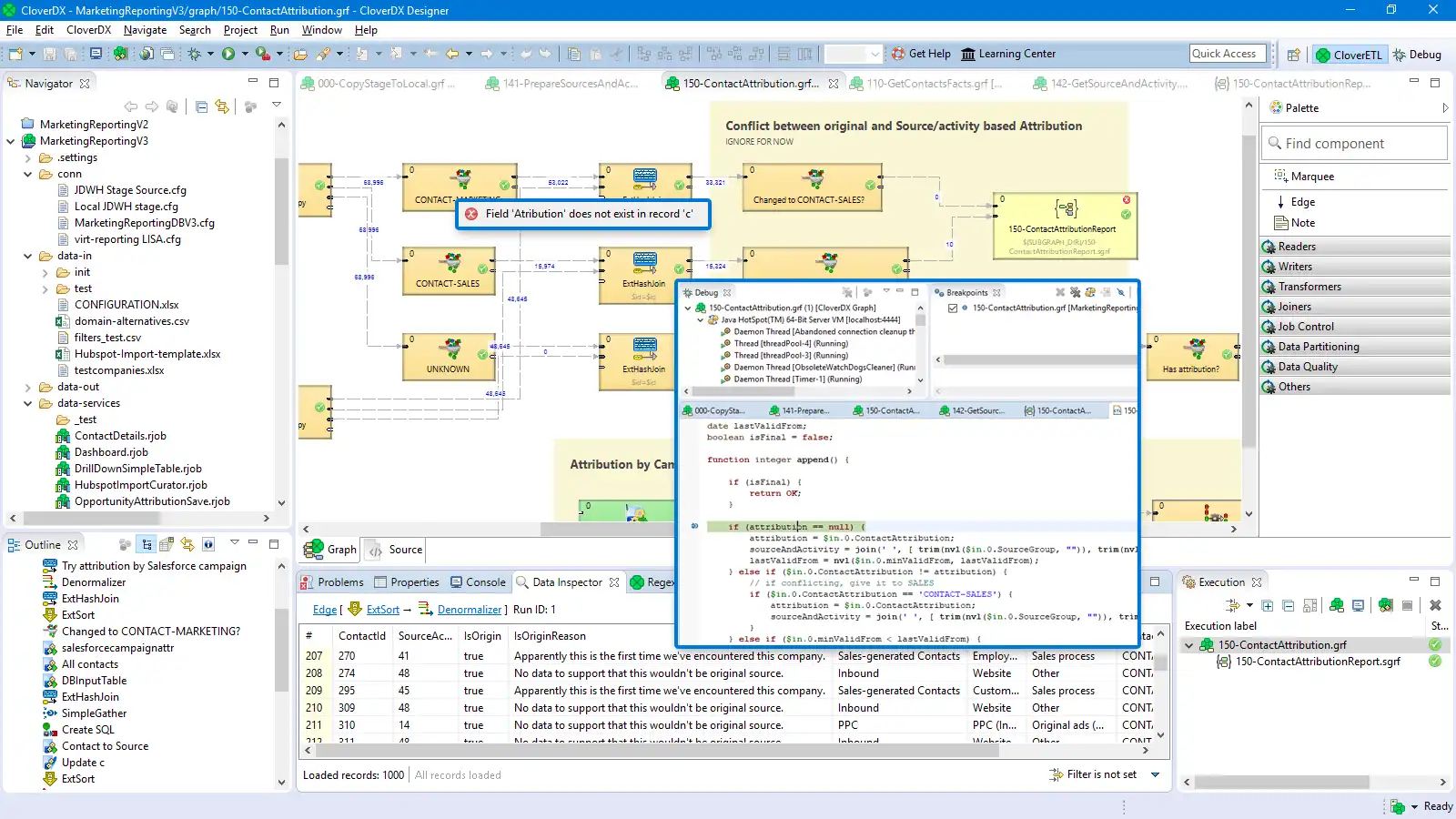Screen dimensions: 1456x819
Task: Switch to the Source tab below the graph
Action: [396, 550]
